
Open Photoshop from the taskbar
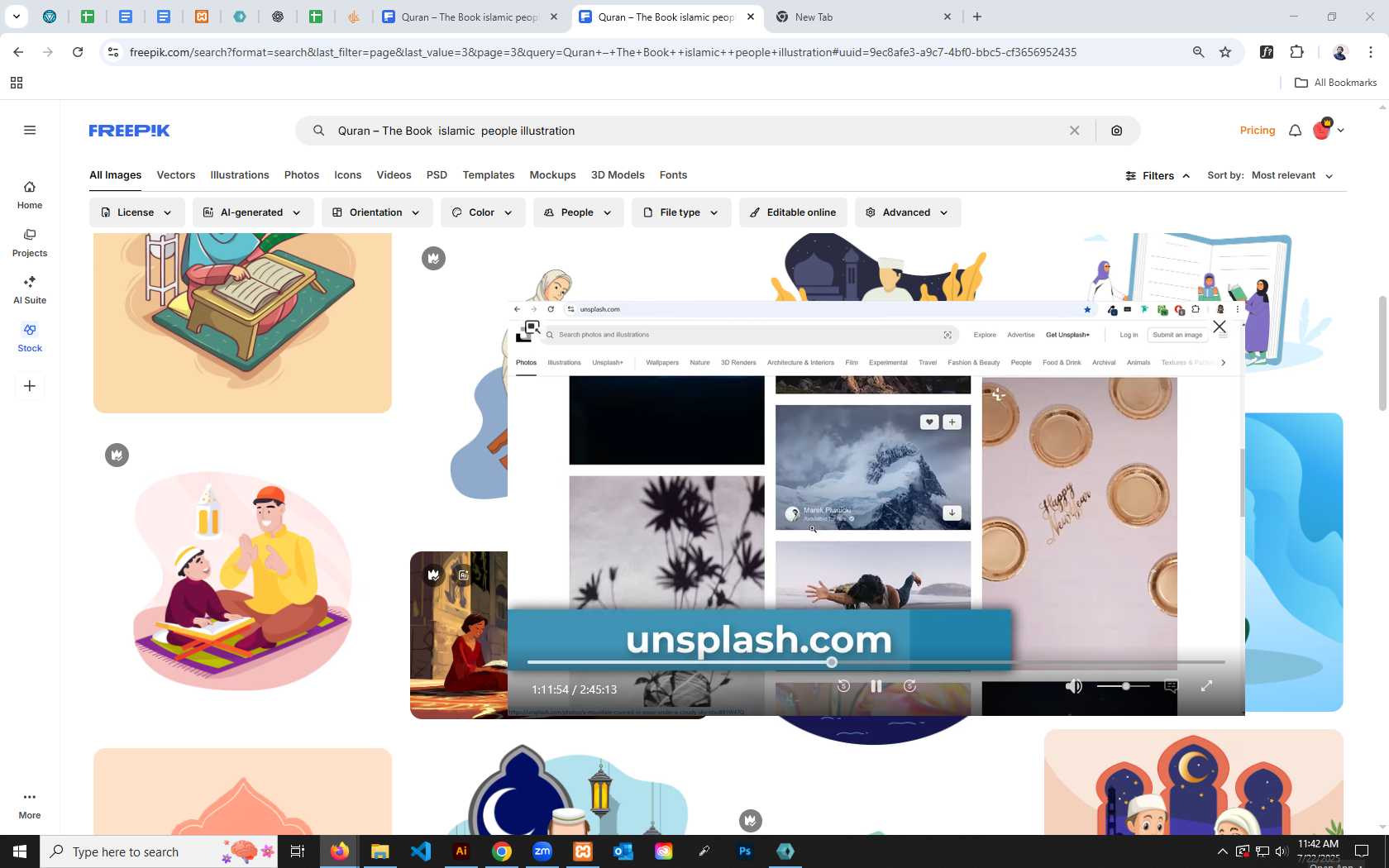[745, 851]
